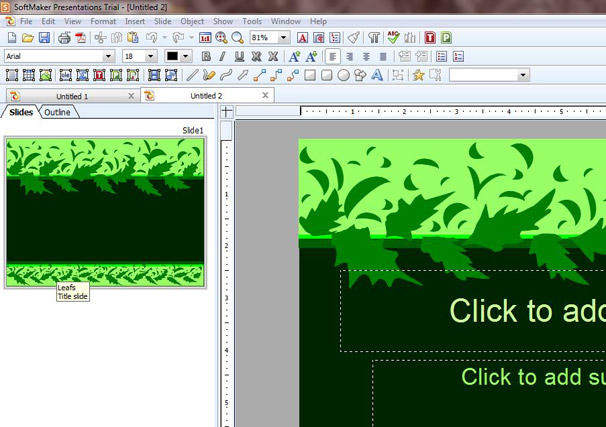Open the 81% zoom level dropdown

click(284, 38)
